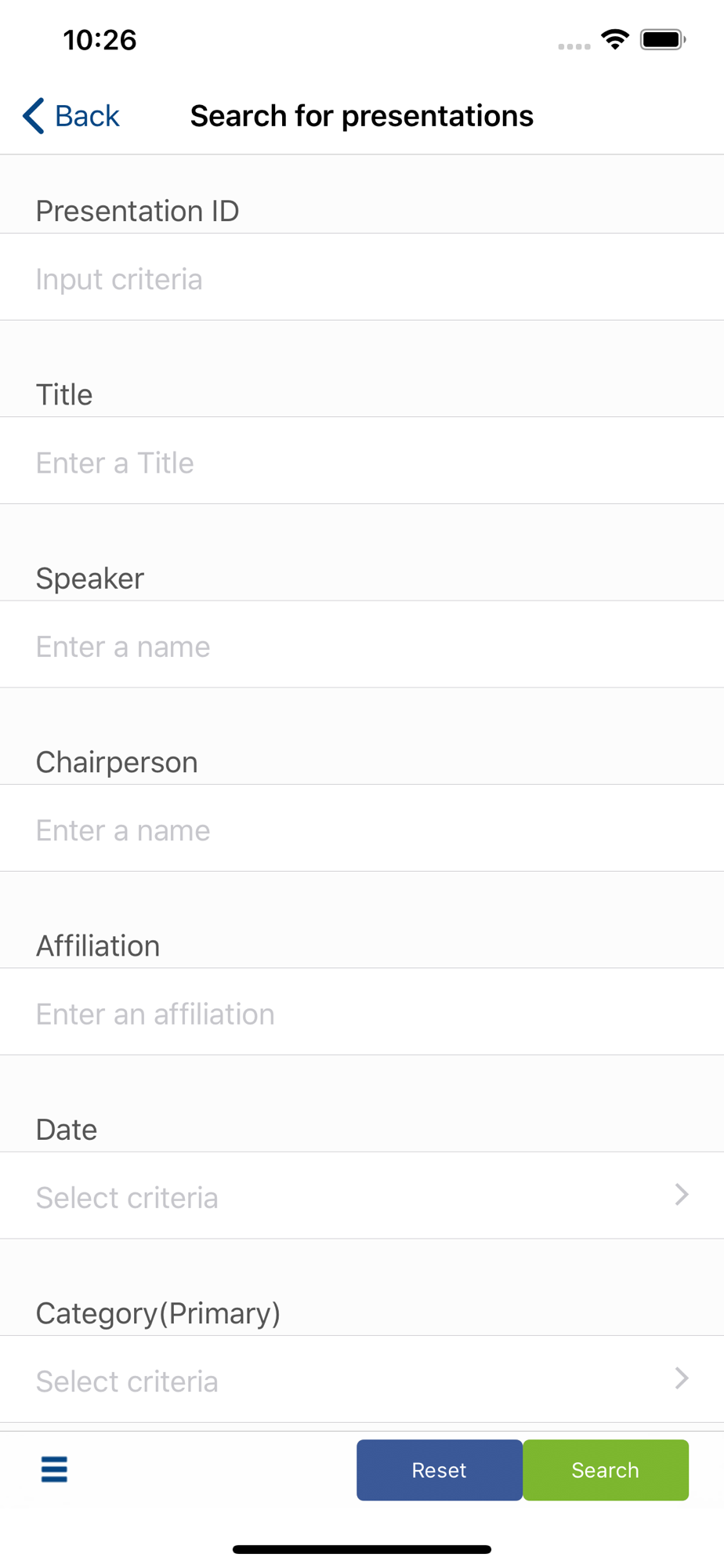This screenshot has width=724, height=1568.
Task: Tap the cellular signal dots icon
Action: click(574, 46)
